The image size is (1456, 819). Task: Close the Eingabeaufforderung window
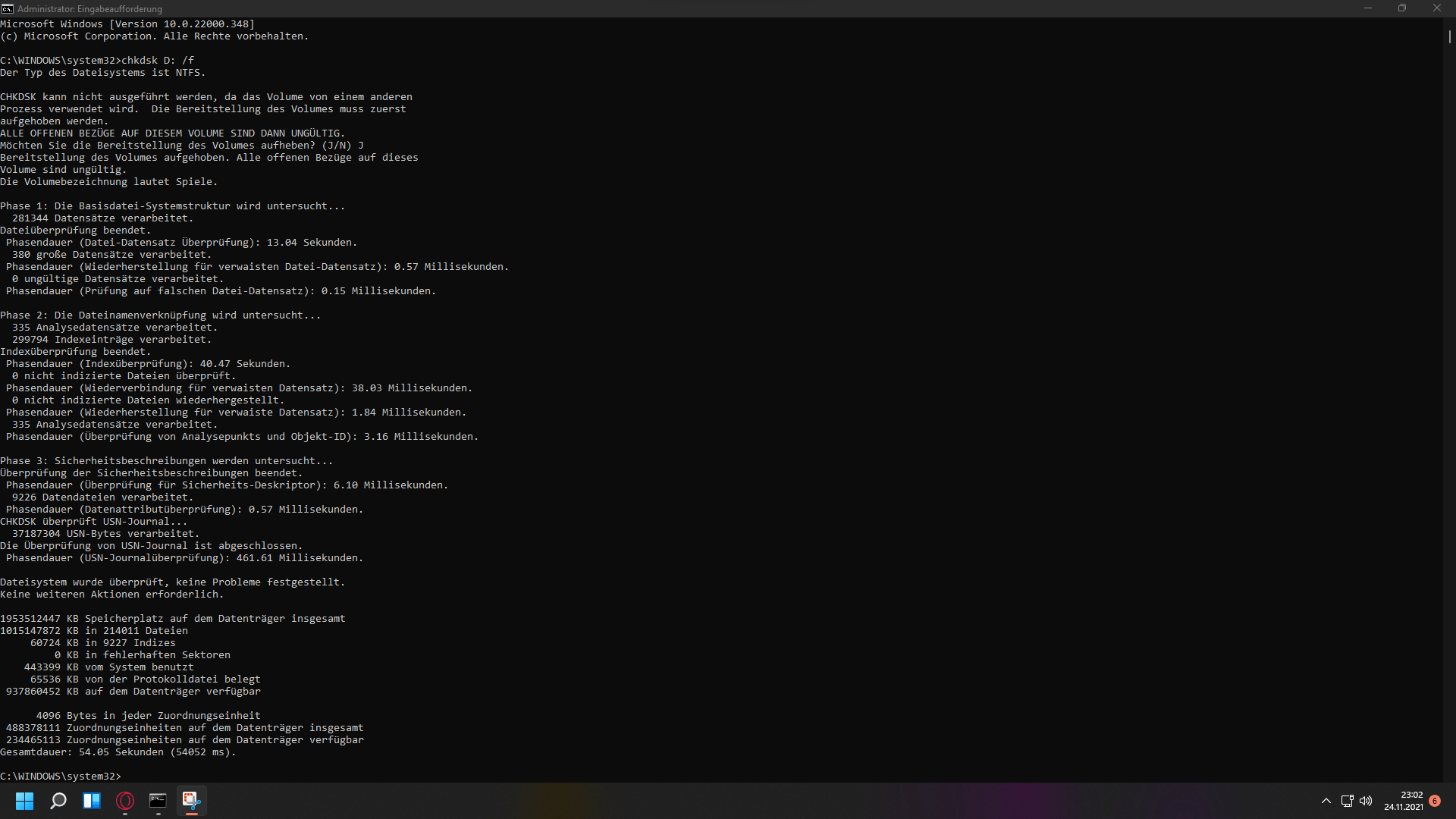pos(1436,8)
